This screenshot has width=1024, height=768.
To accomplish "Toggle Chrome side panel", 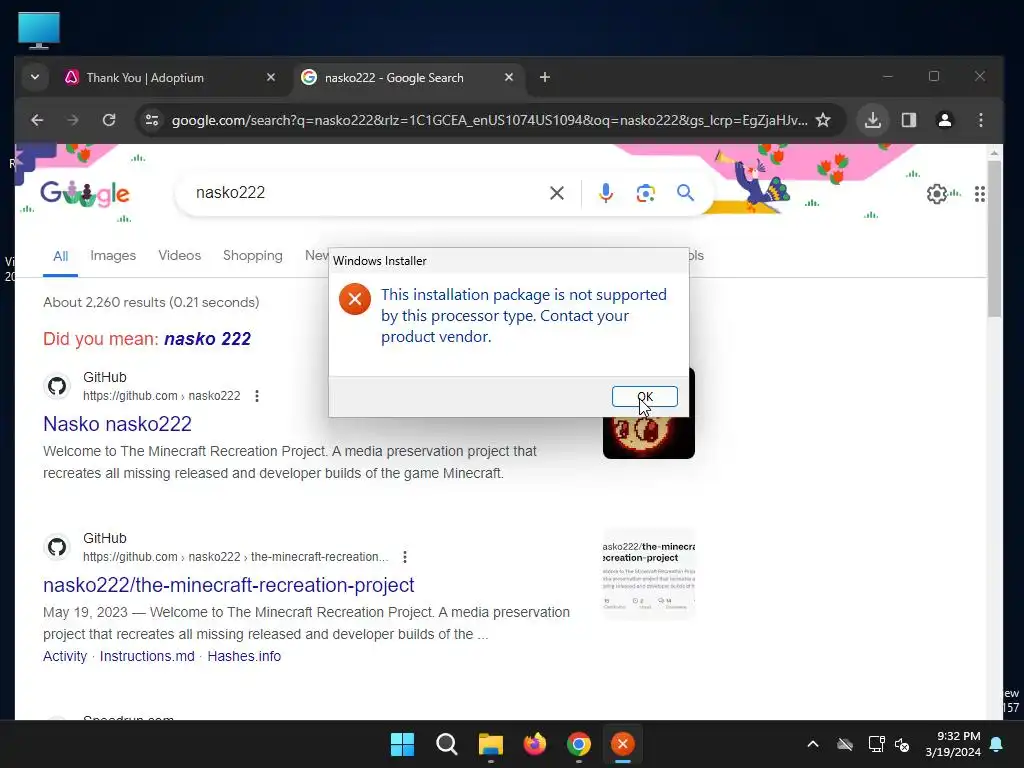I will coord(908,120).
